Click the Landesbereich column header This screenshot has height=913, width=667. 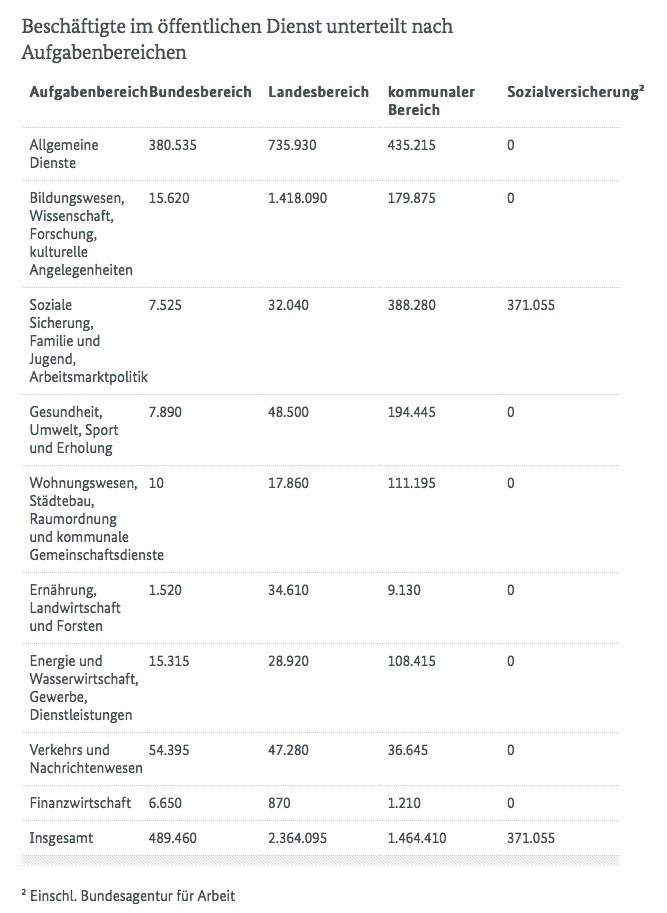click(x=318, y=93)
